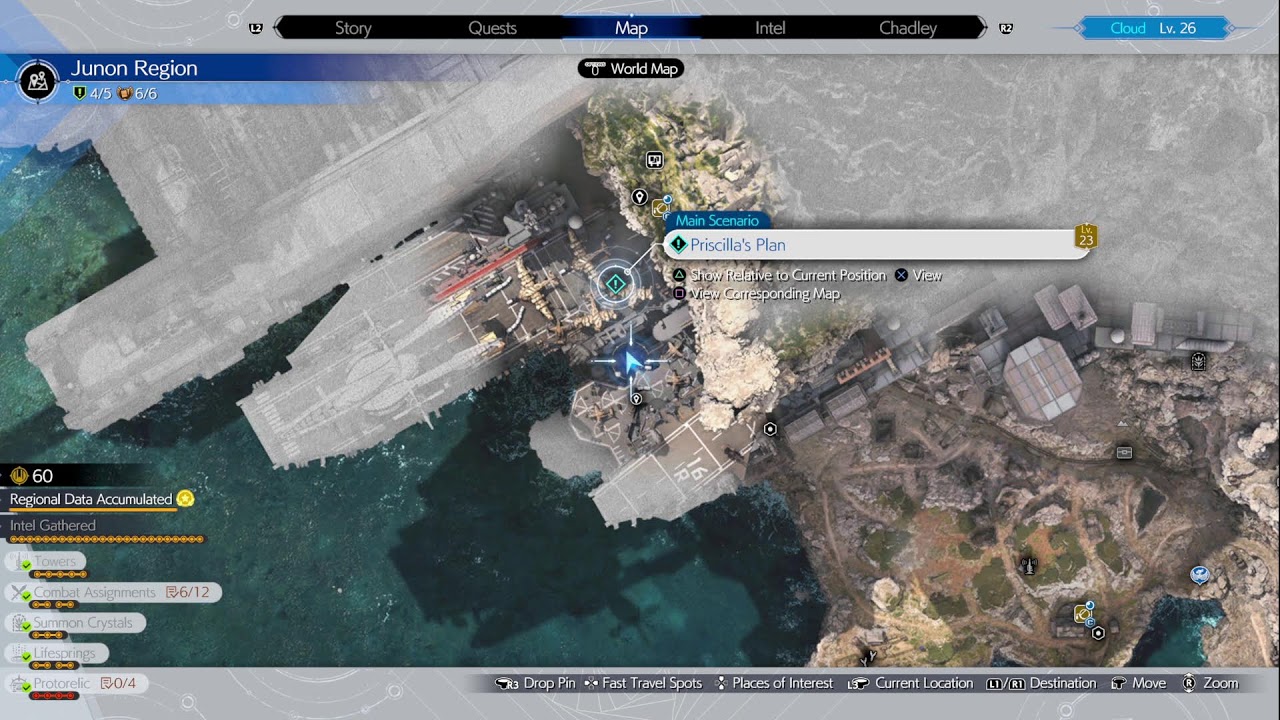Click the Zoom control prompt
1280x720 pixels.
click(1210, 683)
